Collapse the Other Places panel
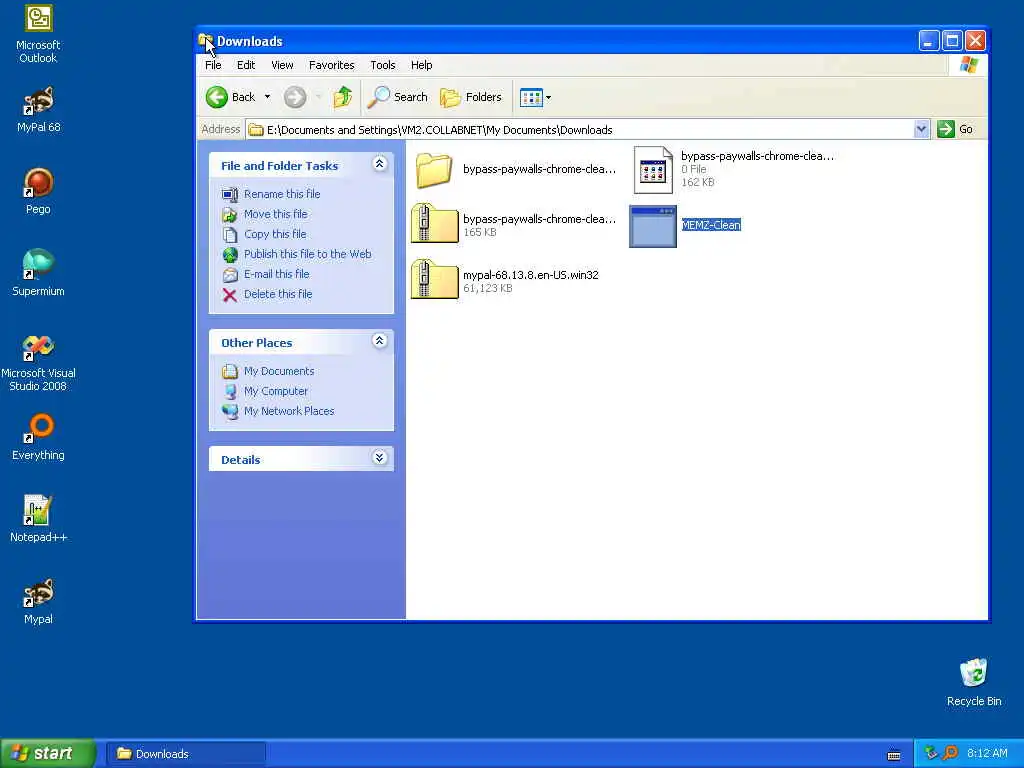Image resolution: width=1024 pixels, height=768 pixels. click(x=379, y=341)
